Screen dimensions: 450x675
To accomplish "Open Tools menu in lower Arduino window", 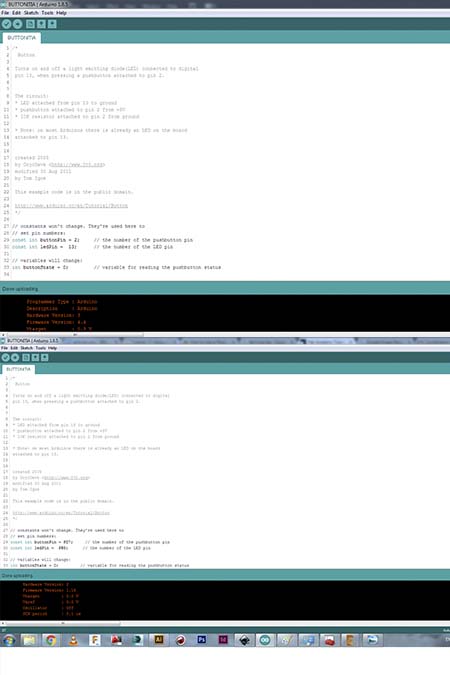I will coord(40,348).
